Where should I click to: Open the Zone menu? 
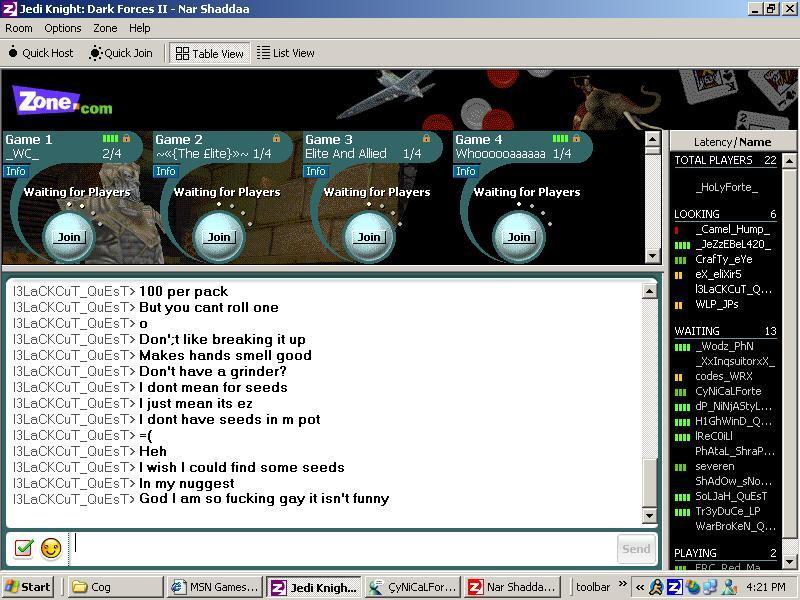tap(105, 29)
